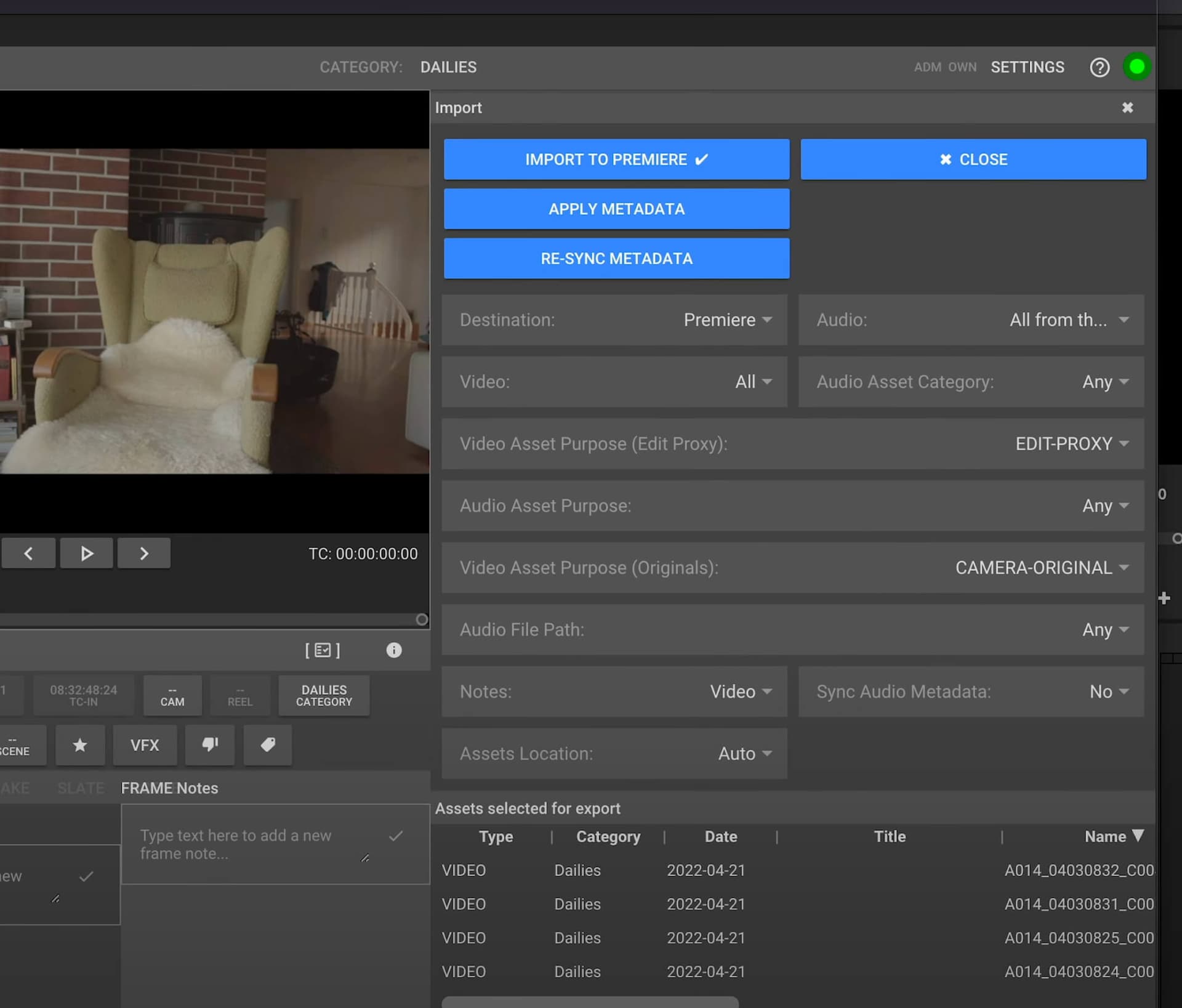1182x1008 pixels.
Task: Click the REEL button
Action: coord(240,696)
